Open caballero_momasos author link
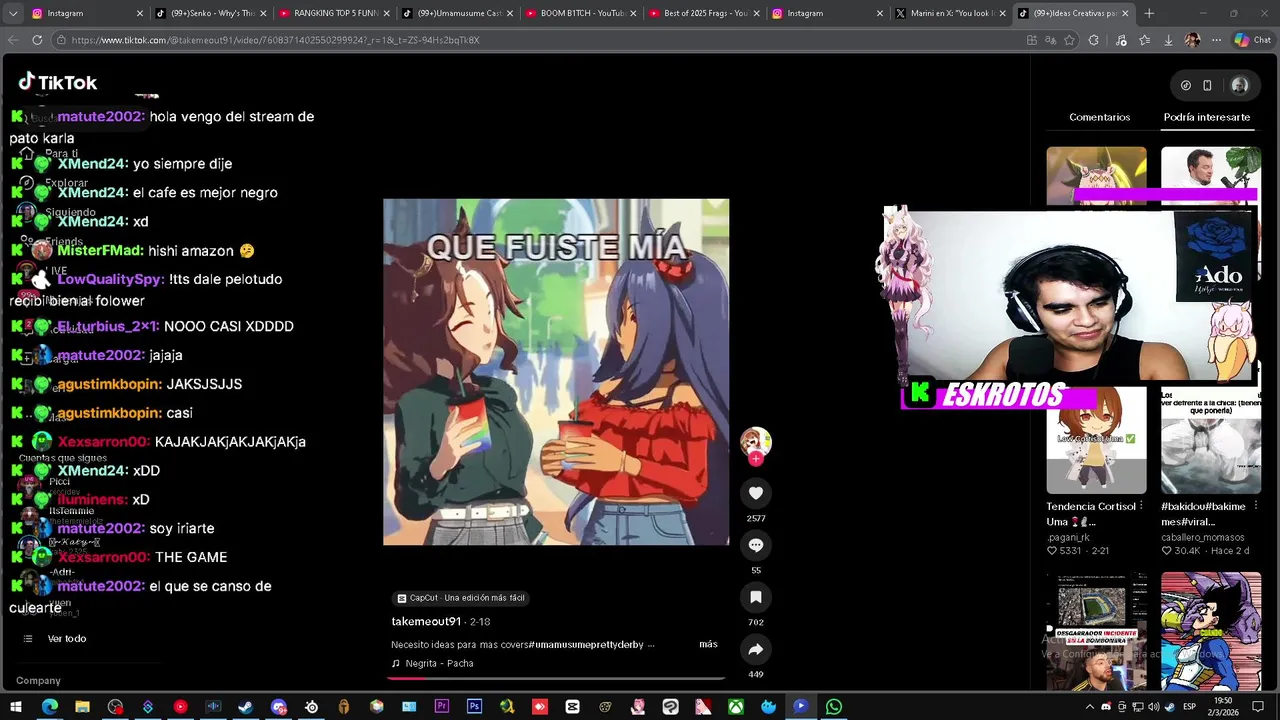 click(1202, 537)
